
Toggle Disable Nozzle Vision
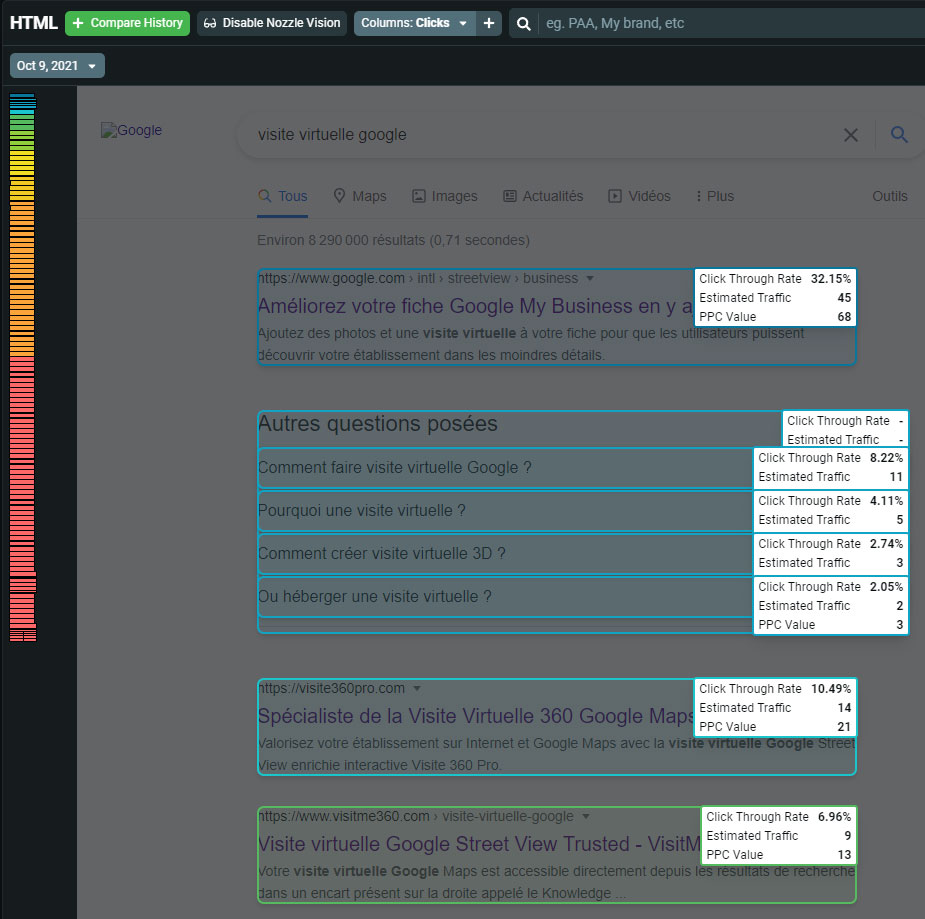pos(271,23)
